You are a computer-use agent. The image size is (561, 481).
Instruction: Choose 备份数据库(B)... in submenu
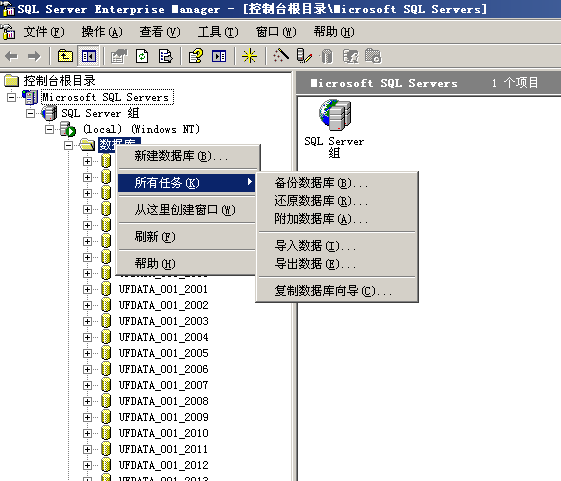337,183
